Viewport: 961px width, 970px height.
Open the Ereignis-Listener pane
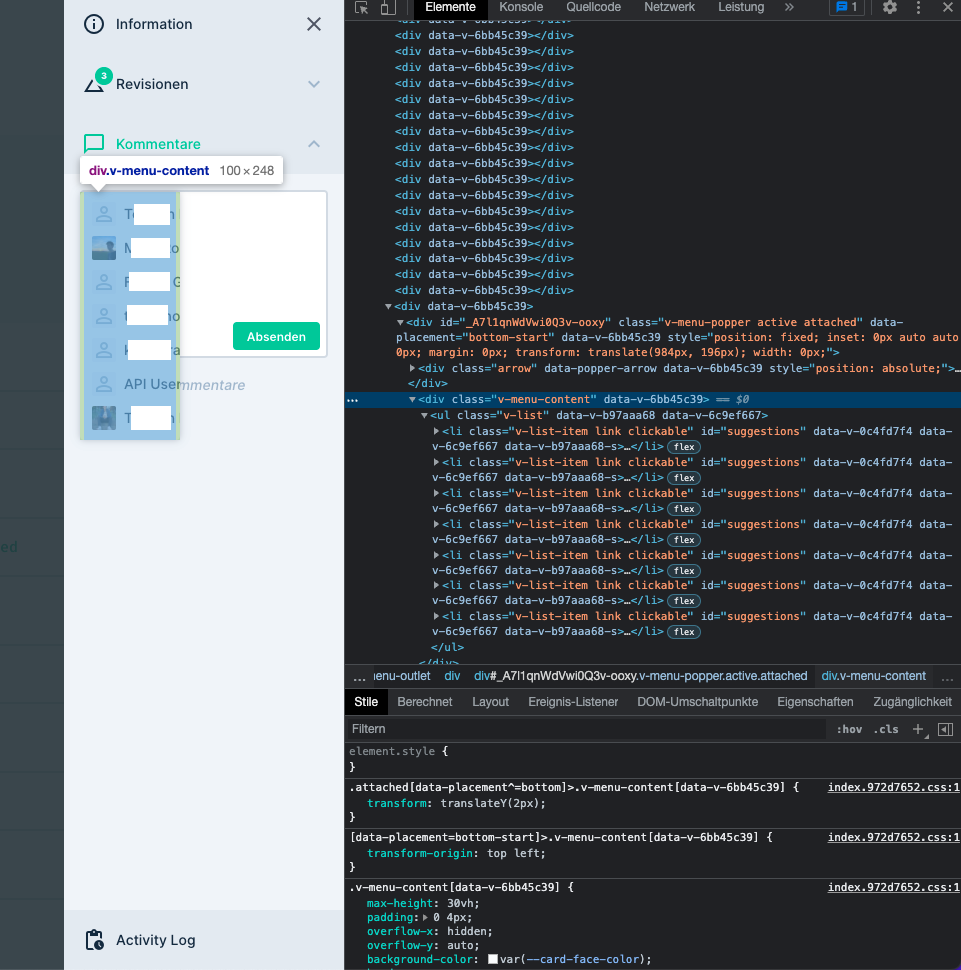click(x=573, y=702)
